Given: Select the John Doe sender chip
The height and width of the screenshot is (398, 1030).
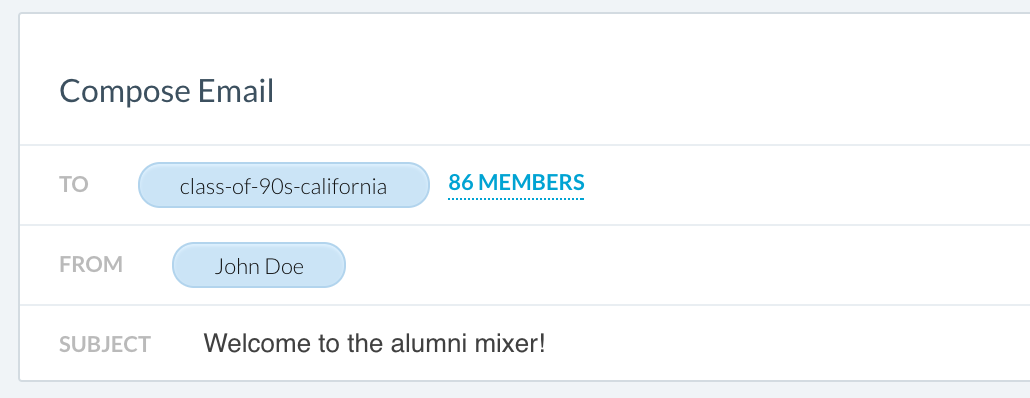Looking at the screenshot, I should (259, 265).
